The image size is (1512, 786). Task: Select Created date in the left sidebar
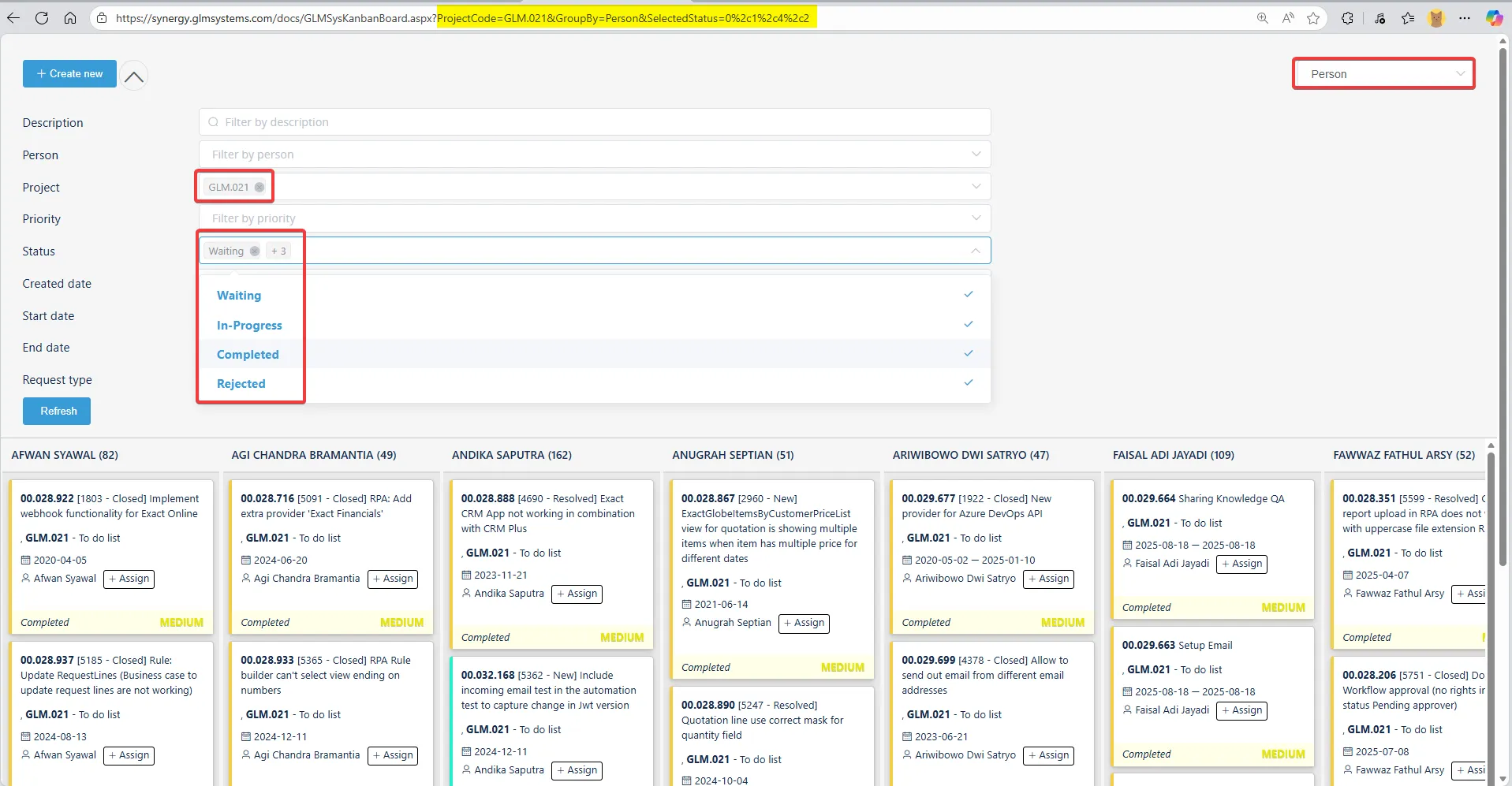click(56, 283)
